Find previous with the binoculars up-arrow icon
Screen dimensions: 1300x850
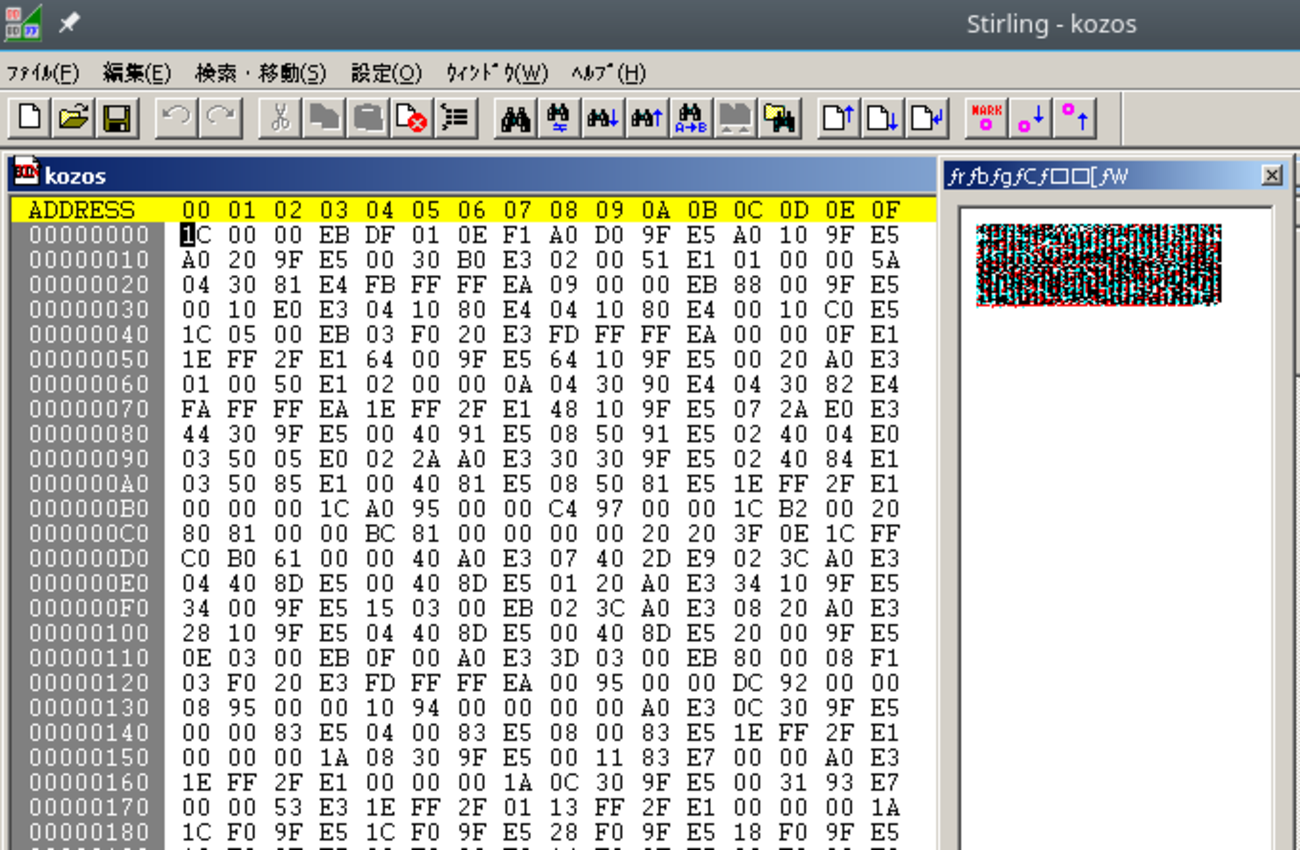point(647,118)
